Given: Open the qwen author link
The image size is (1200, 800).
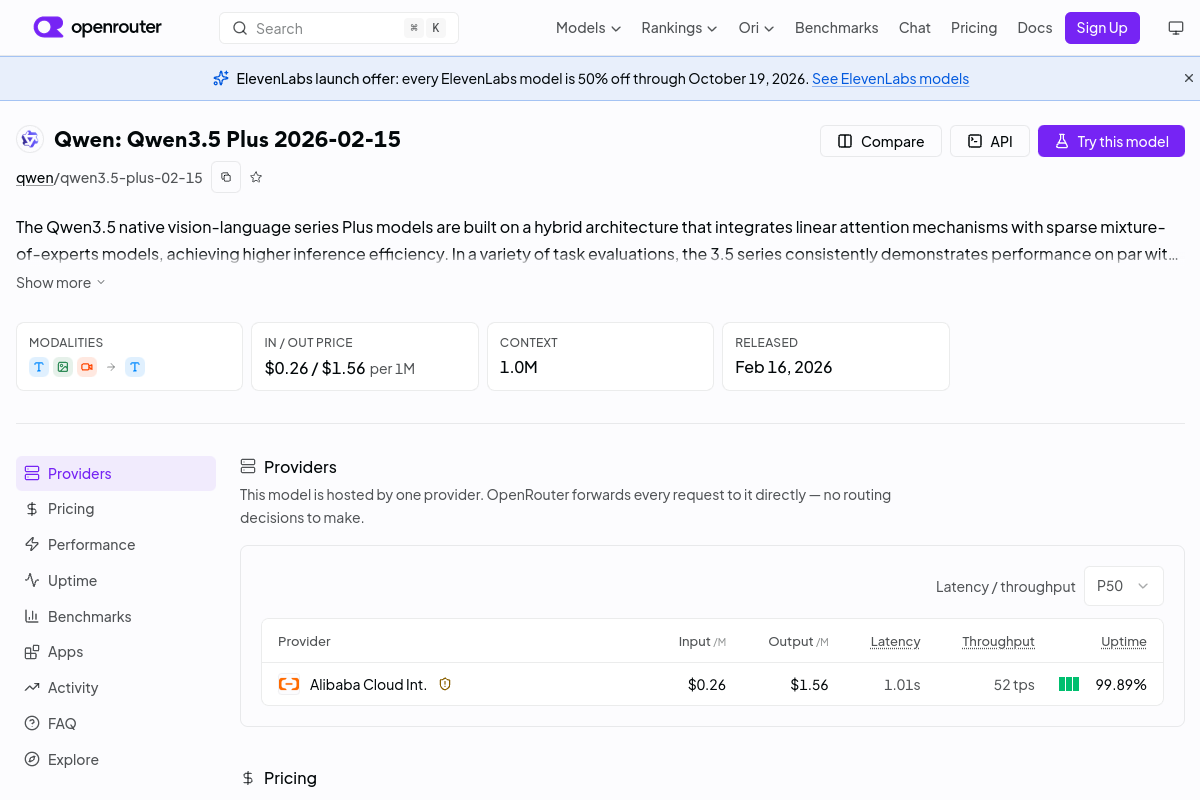Looking at the screenshot, I should 34,178.
